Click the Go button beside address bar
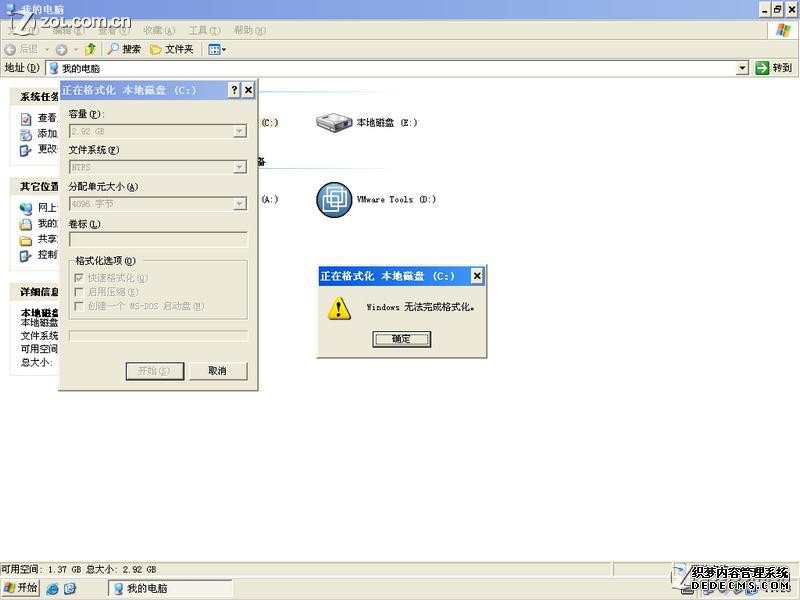 coord(774,68)
